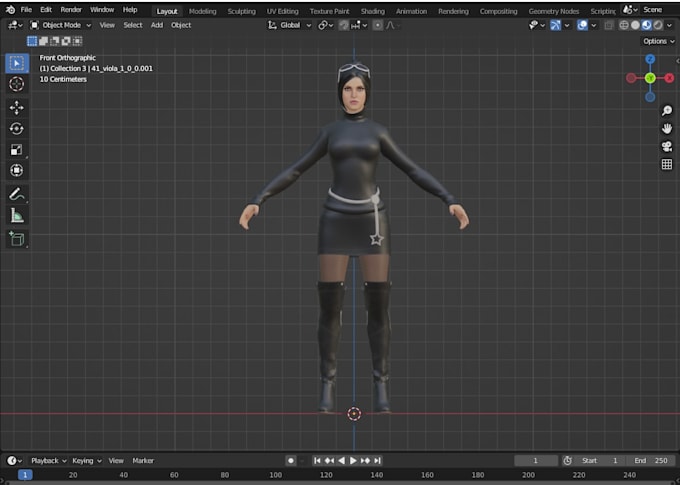Toggle auto keying record button

click(291, 461)
